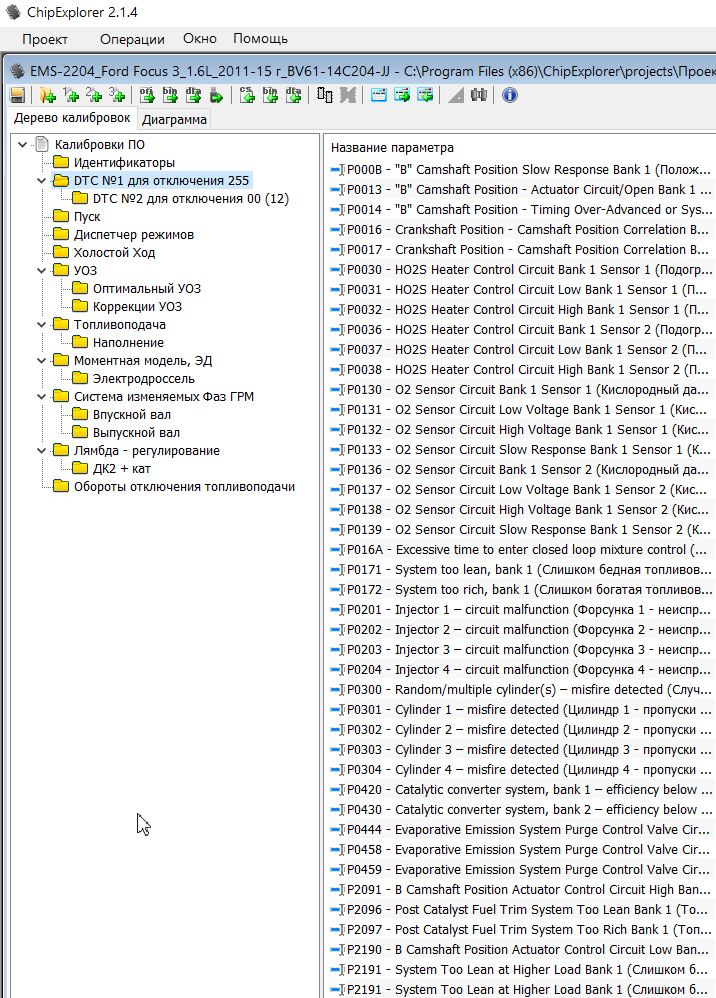Click the save project floppy disk icon

tap(17, 95)
